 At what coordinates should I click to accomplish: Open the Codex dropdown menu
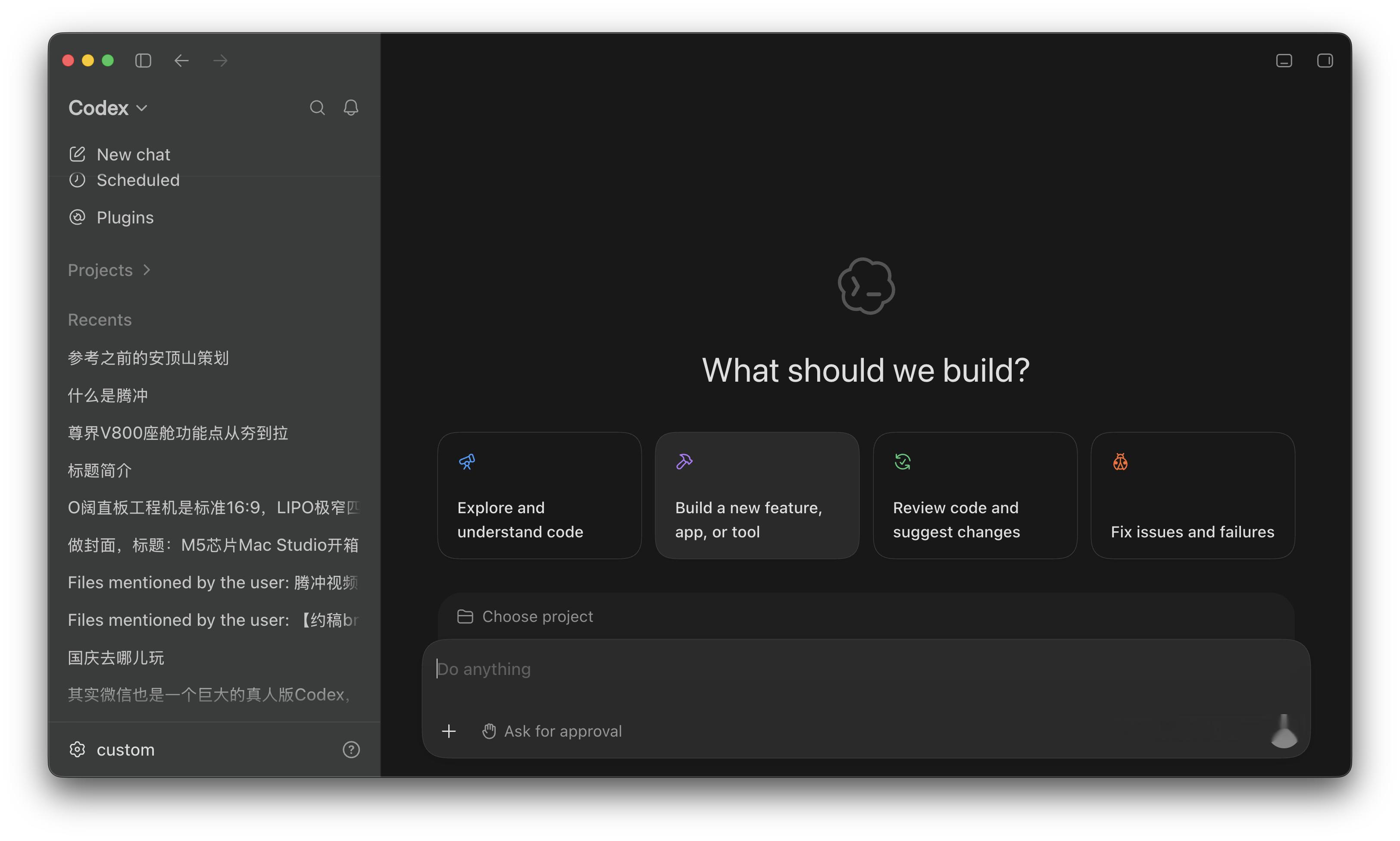click(108, 108)
